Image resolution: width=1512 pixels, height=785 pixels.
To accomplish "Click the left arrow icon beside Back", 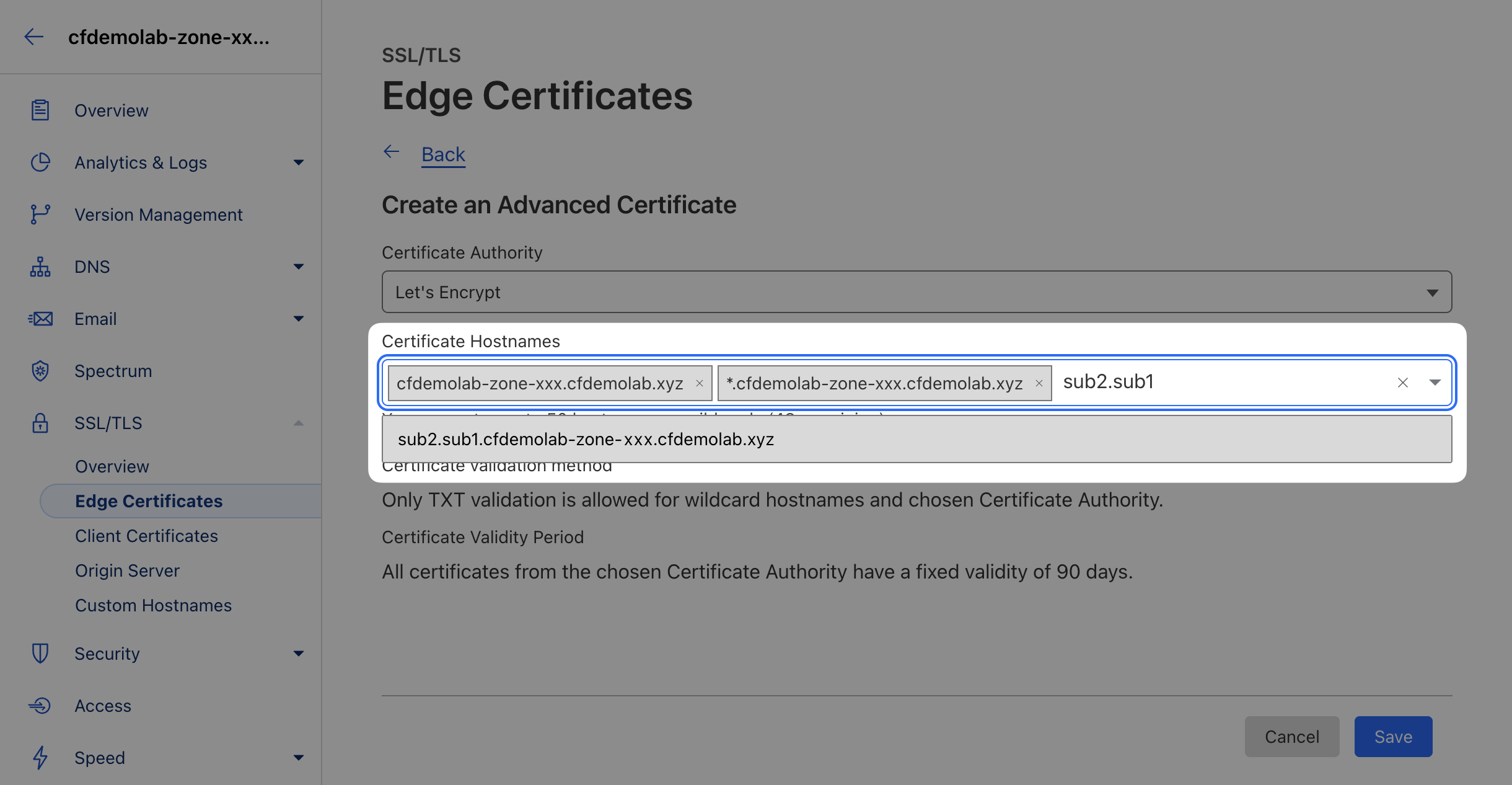I will tap(392, 152).
